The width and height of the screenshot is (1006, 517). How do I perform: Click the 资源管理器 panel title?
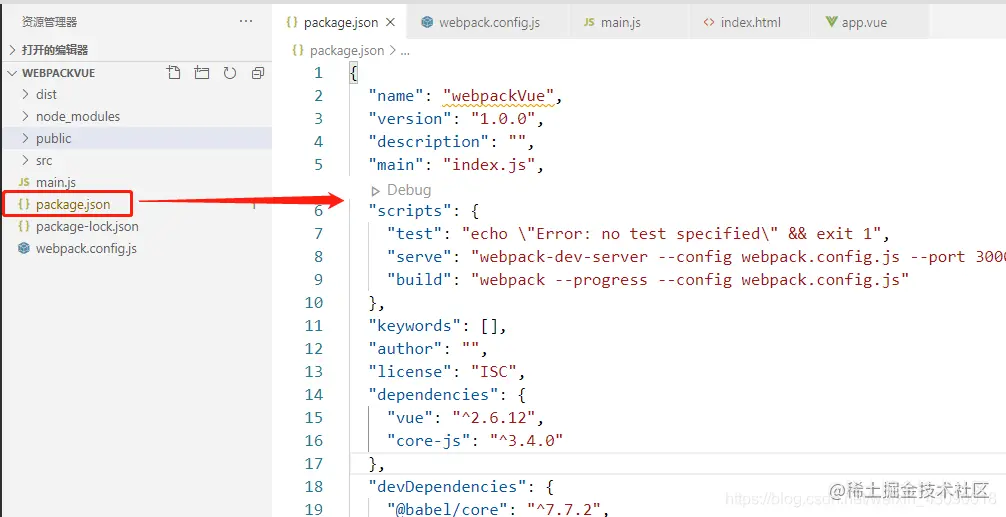(49, 22)
